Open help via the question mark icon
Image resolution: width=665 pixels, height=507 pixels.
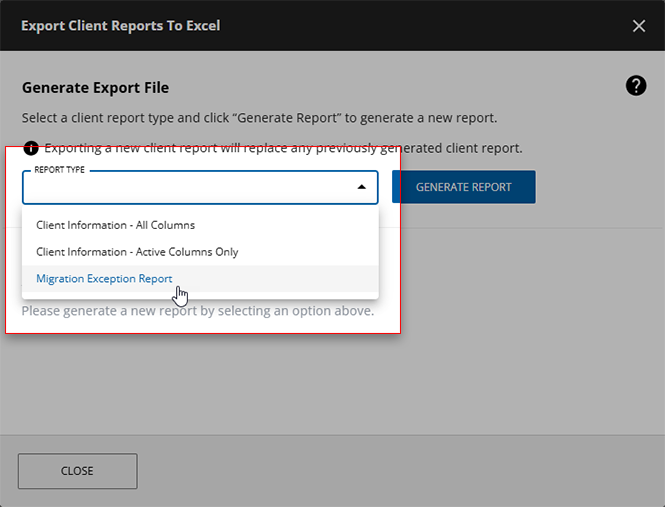coord(636,86)
